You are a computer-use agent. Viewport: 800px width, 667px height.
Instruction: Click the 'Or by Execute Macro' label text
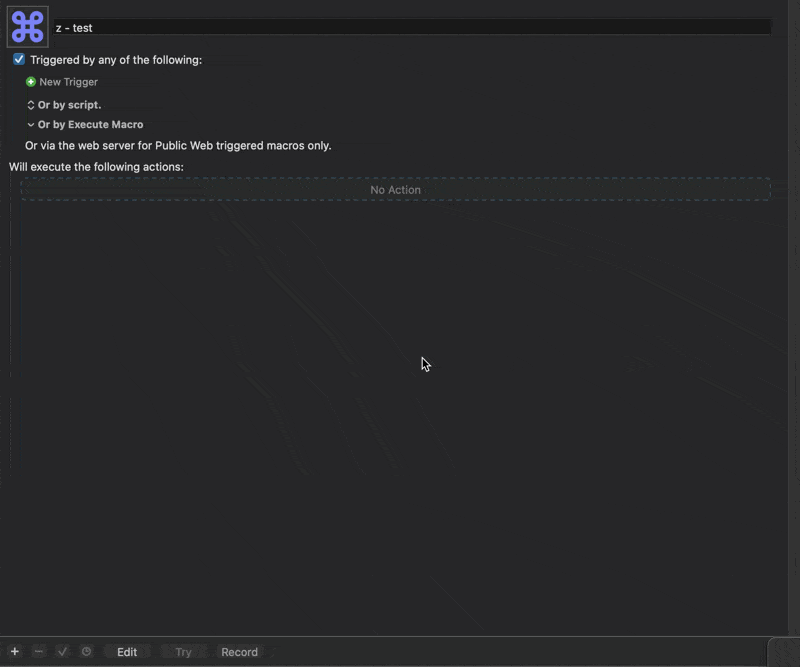pyautogui.click(x=91, y=125)
